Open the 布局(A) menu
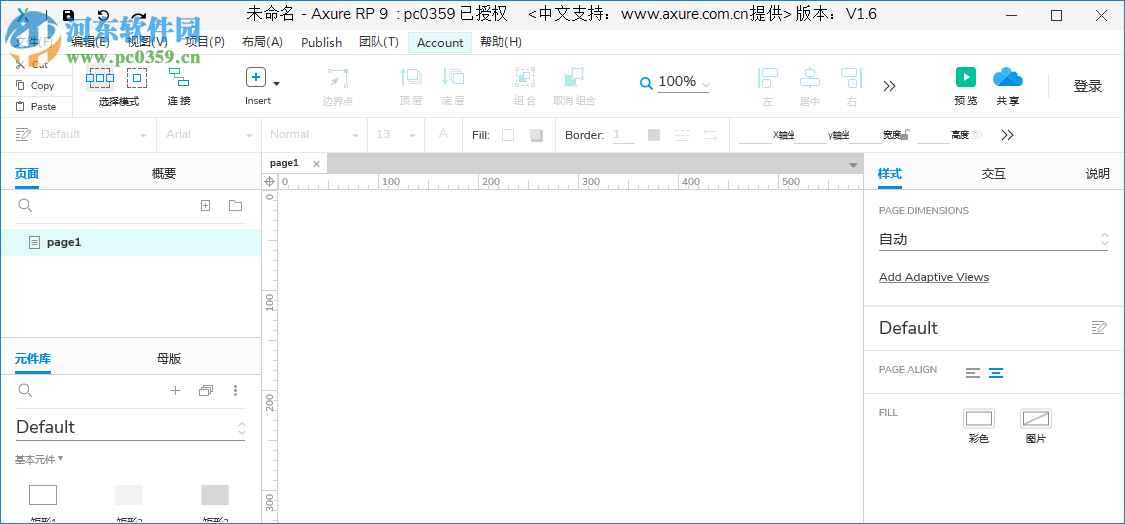 pos(263,42)
